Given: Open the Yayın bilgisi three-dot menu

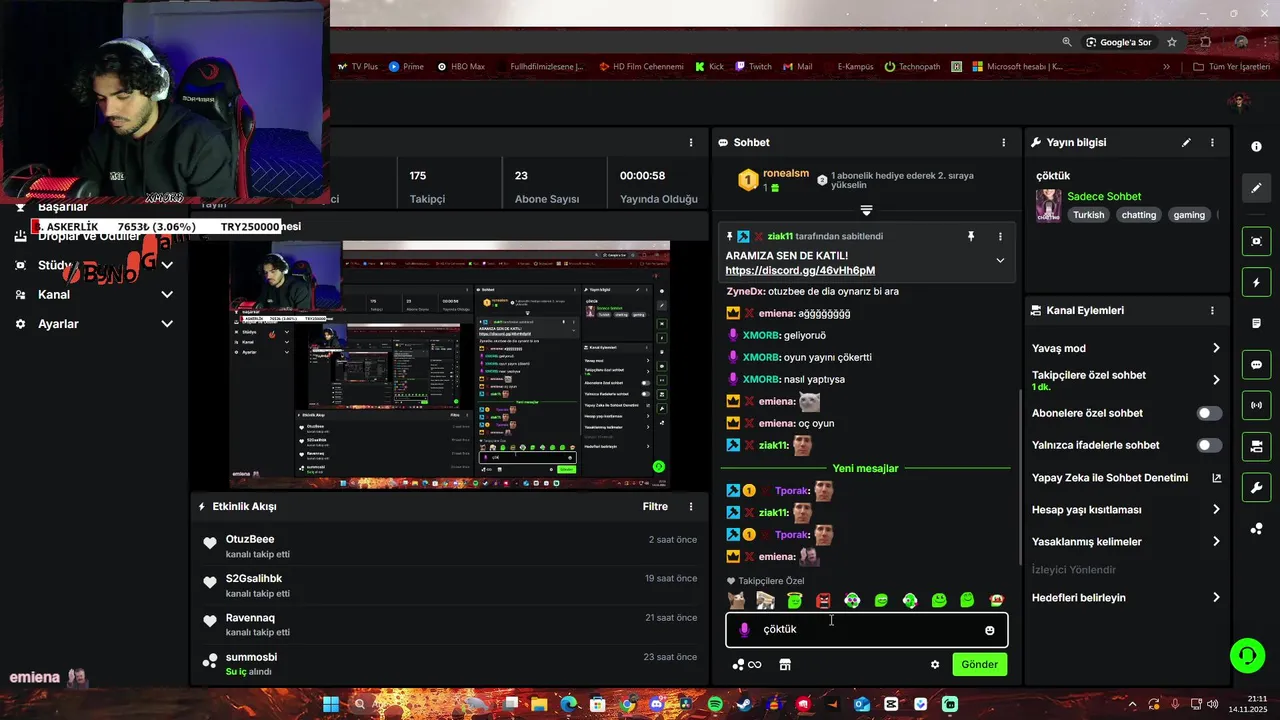Looking at the screenshot, I should coord(1212,143).
